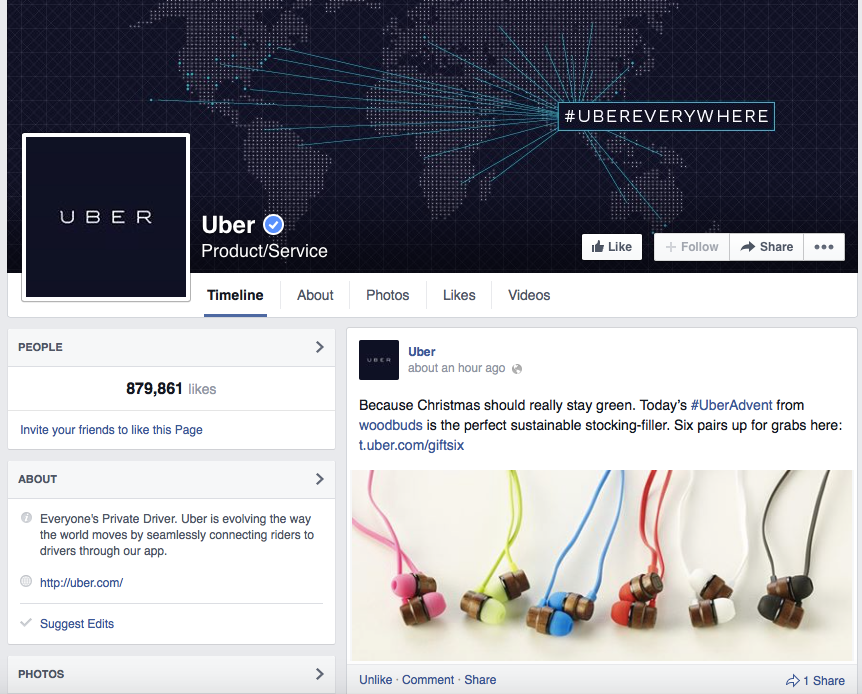Click the globe privacy icon on the post
Image resolution: width=862 pixels, height=694 pixels.
point(517,369)
